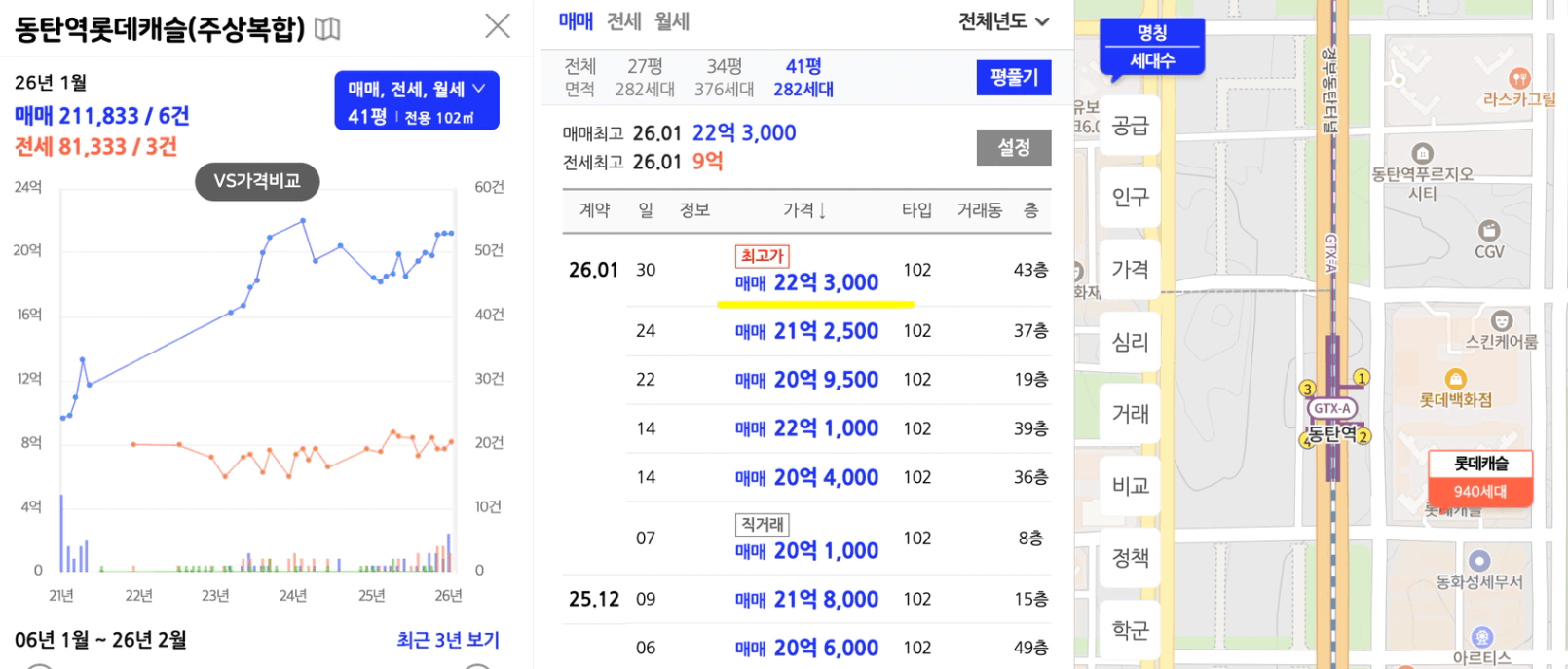Expand the 전체년도 year dropdown
Screen dimensions: 1568x669
coord(1003,21)
